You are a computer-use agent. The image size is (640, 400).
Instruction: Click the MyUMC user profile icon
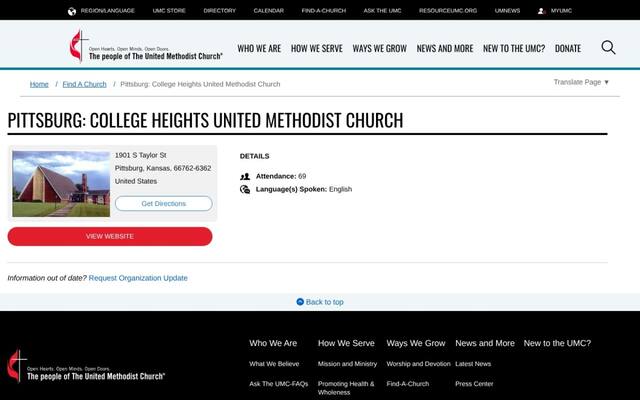click(542, 11)
